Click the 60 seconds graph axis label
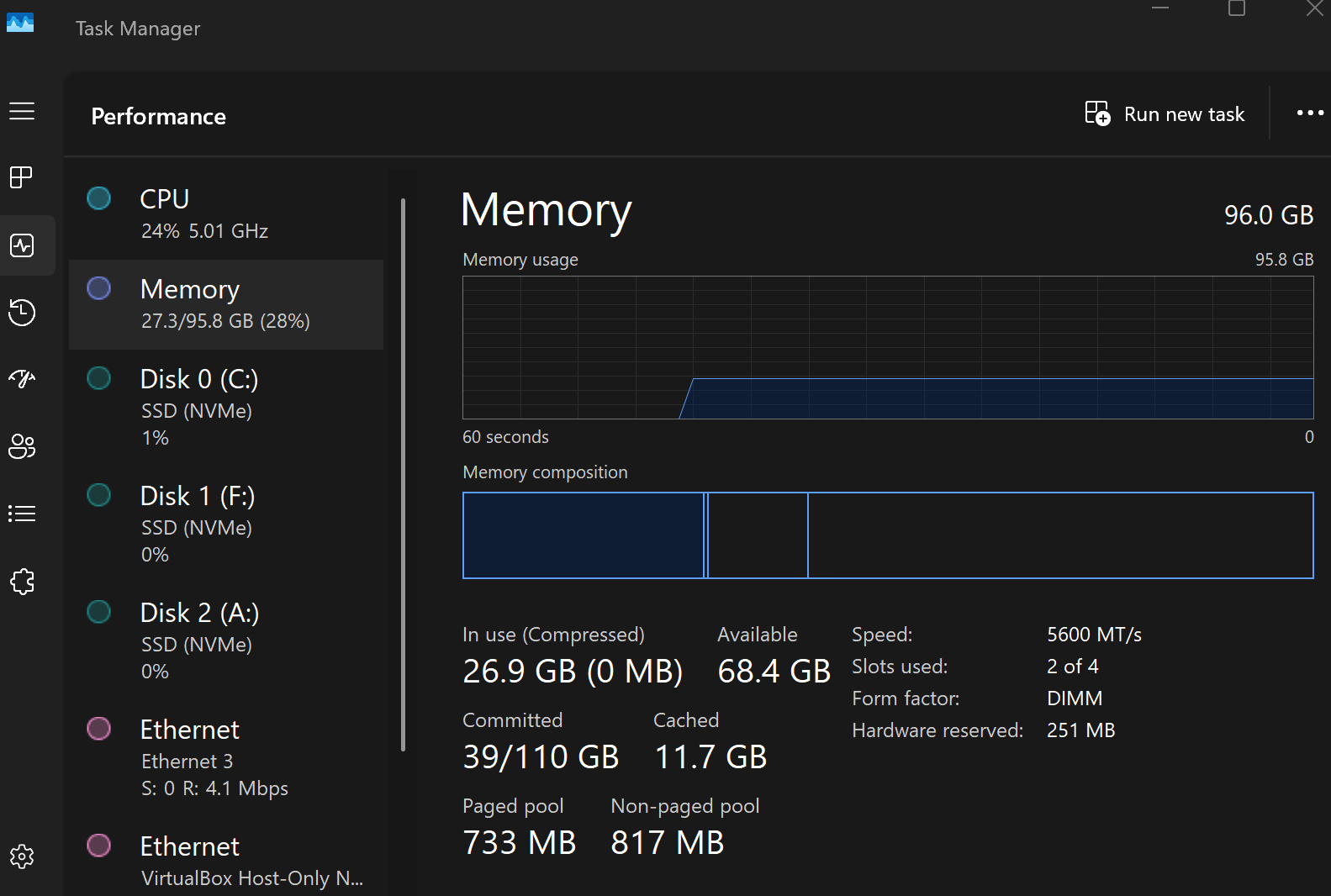This screenshot has height=896, width=1331. [x=505, y=437]
